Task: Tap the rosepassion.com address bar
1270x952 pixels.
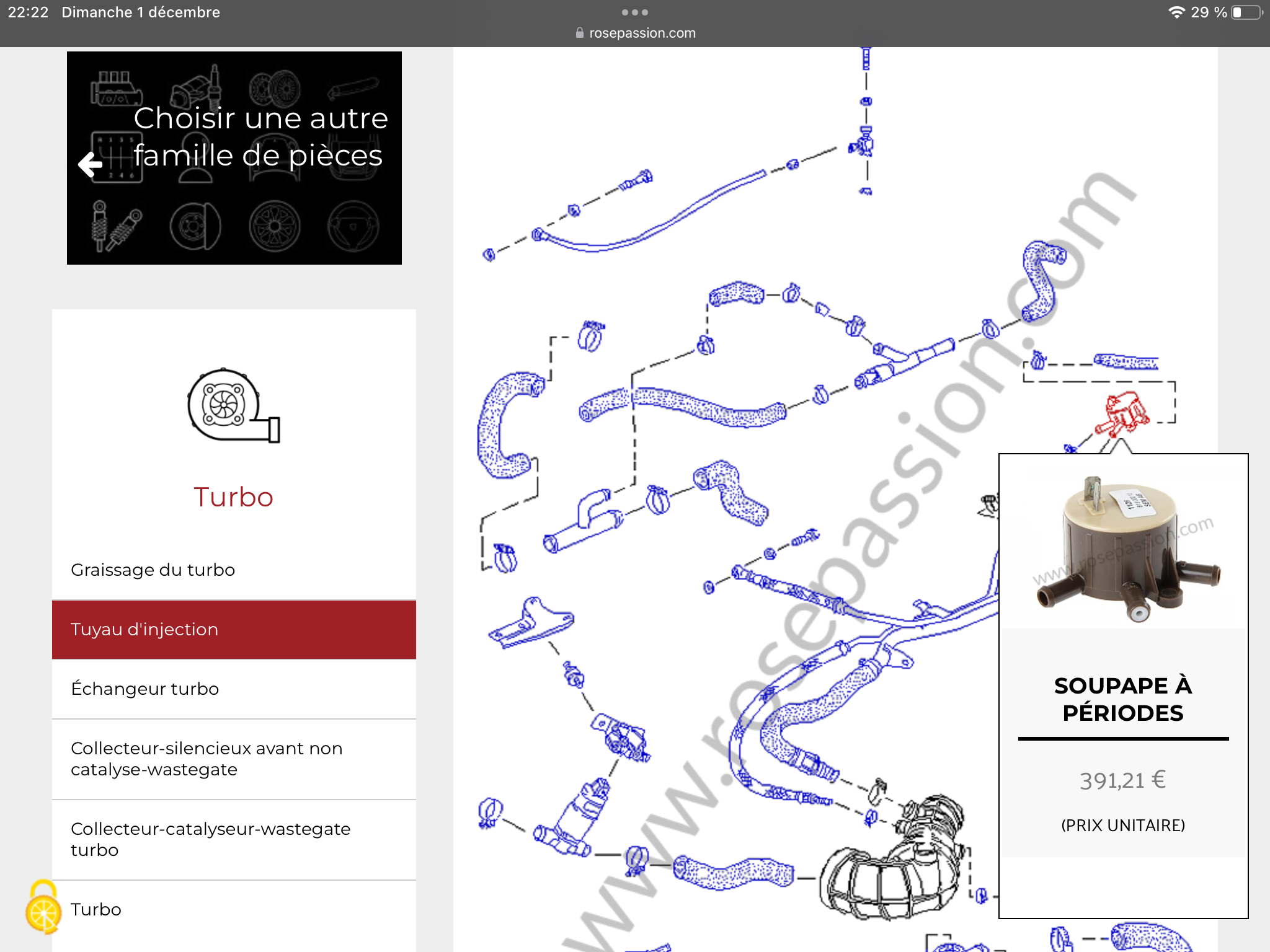Action: click(x=642, y=33)
